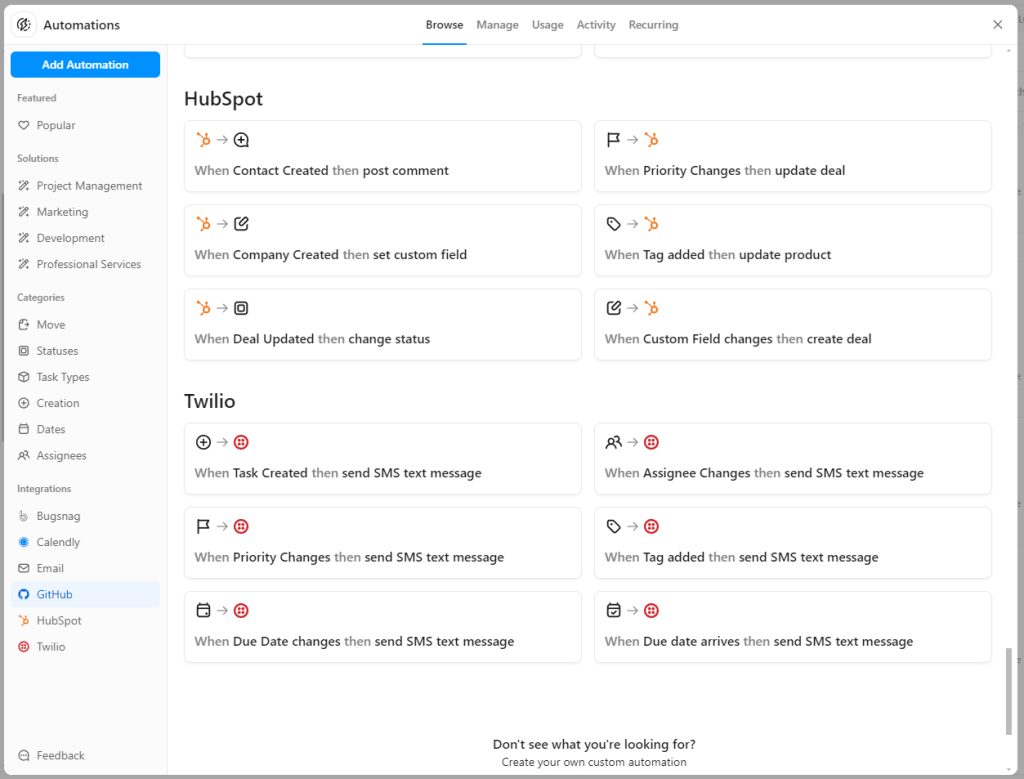Close the Automations dialog
1024x779 pixels.
tap(997, 25)
